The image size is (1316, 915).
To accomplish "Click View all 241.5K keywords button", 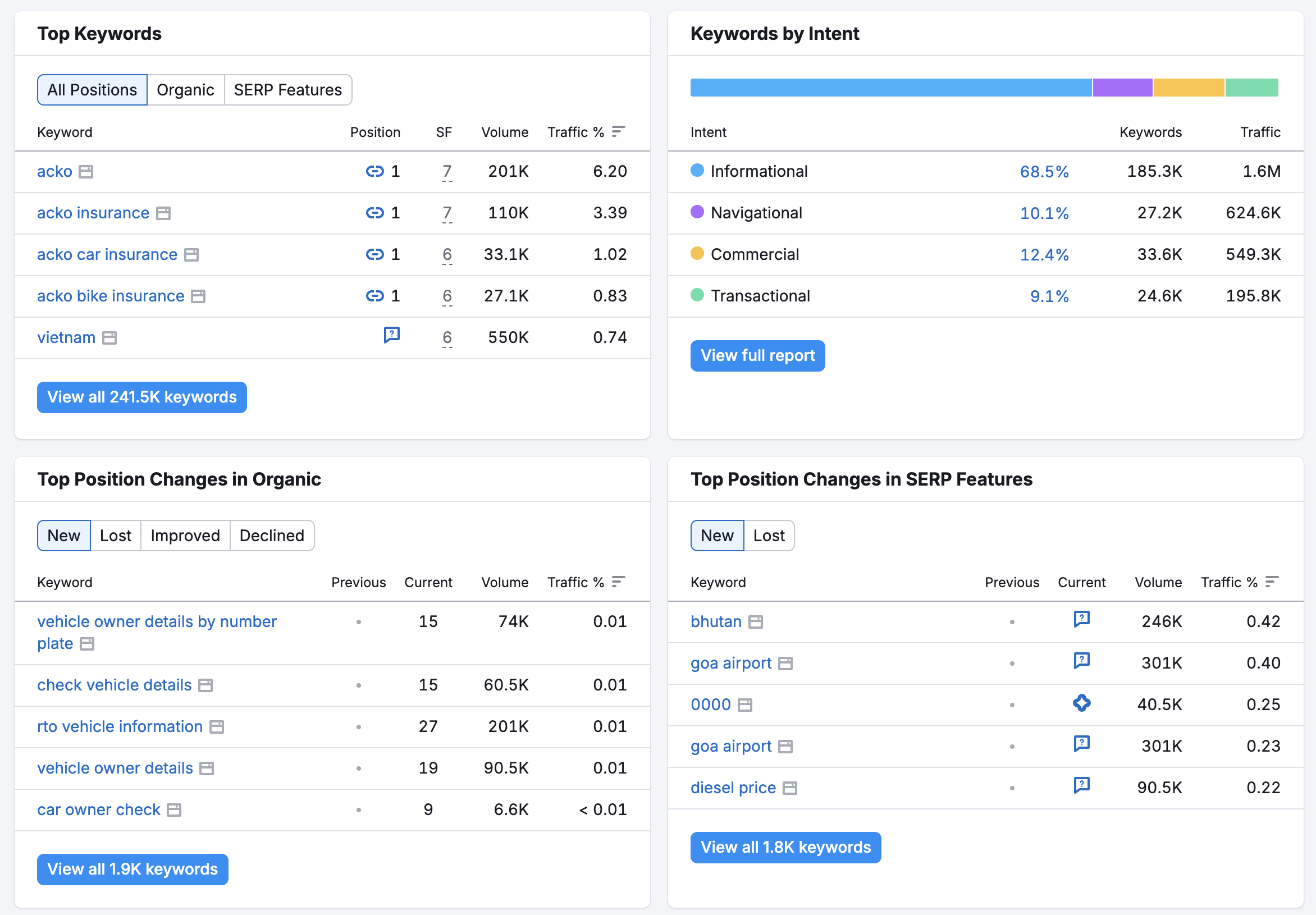I will 142,397.
